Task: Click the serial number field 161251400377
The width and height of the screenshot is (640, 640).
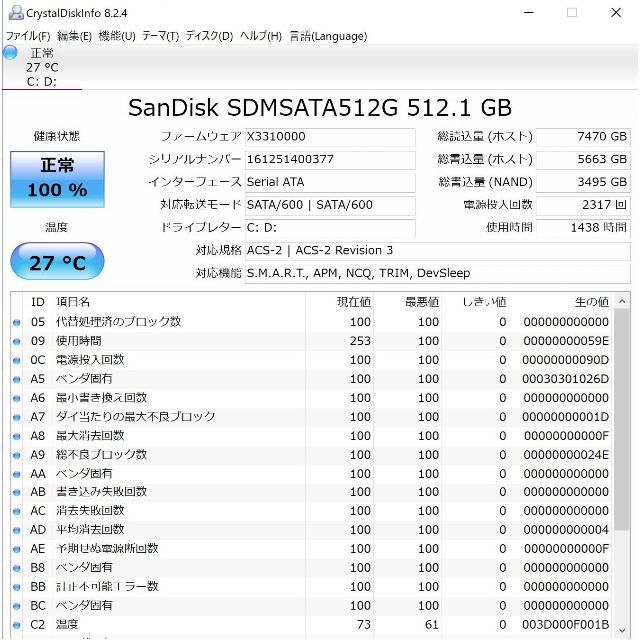Action: pyautogui.click(x=330, y=160)
